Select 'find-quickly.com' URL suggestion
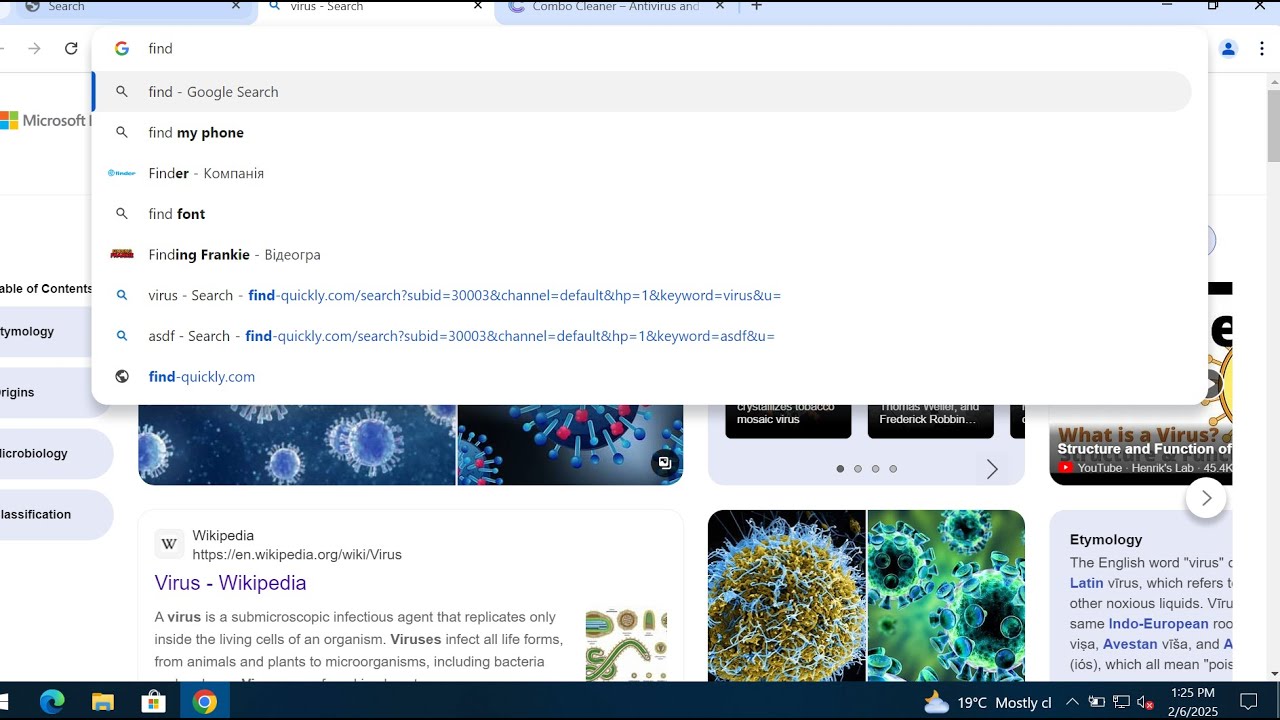Viewport: 1280px width, 720px height. tap(642, 377)
